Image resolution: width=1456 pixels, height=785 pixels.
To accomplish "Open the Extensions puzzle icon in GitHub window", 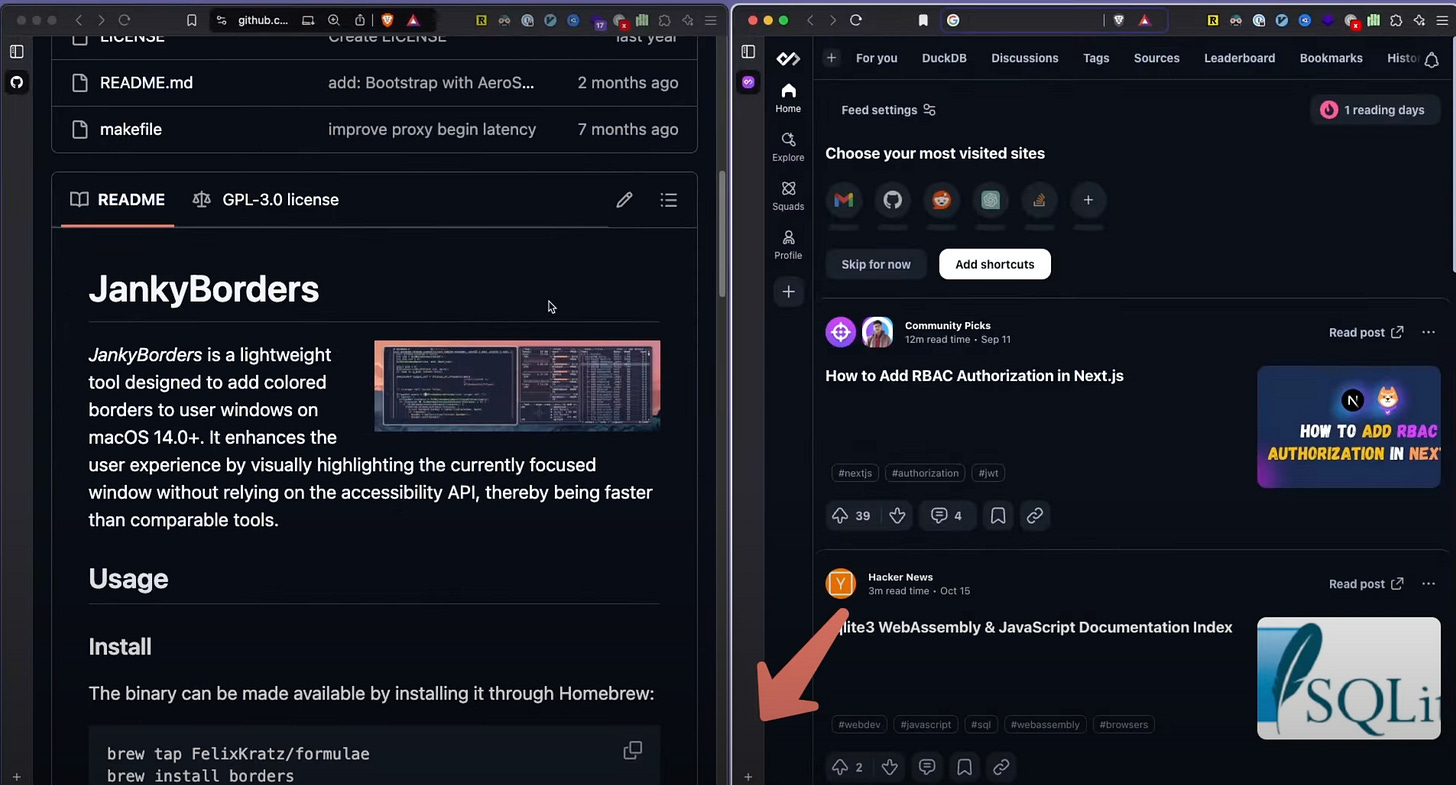I will coord(666,20).
